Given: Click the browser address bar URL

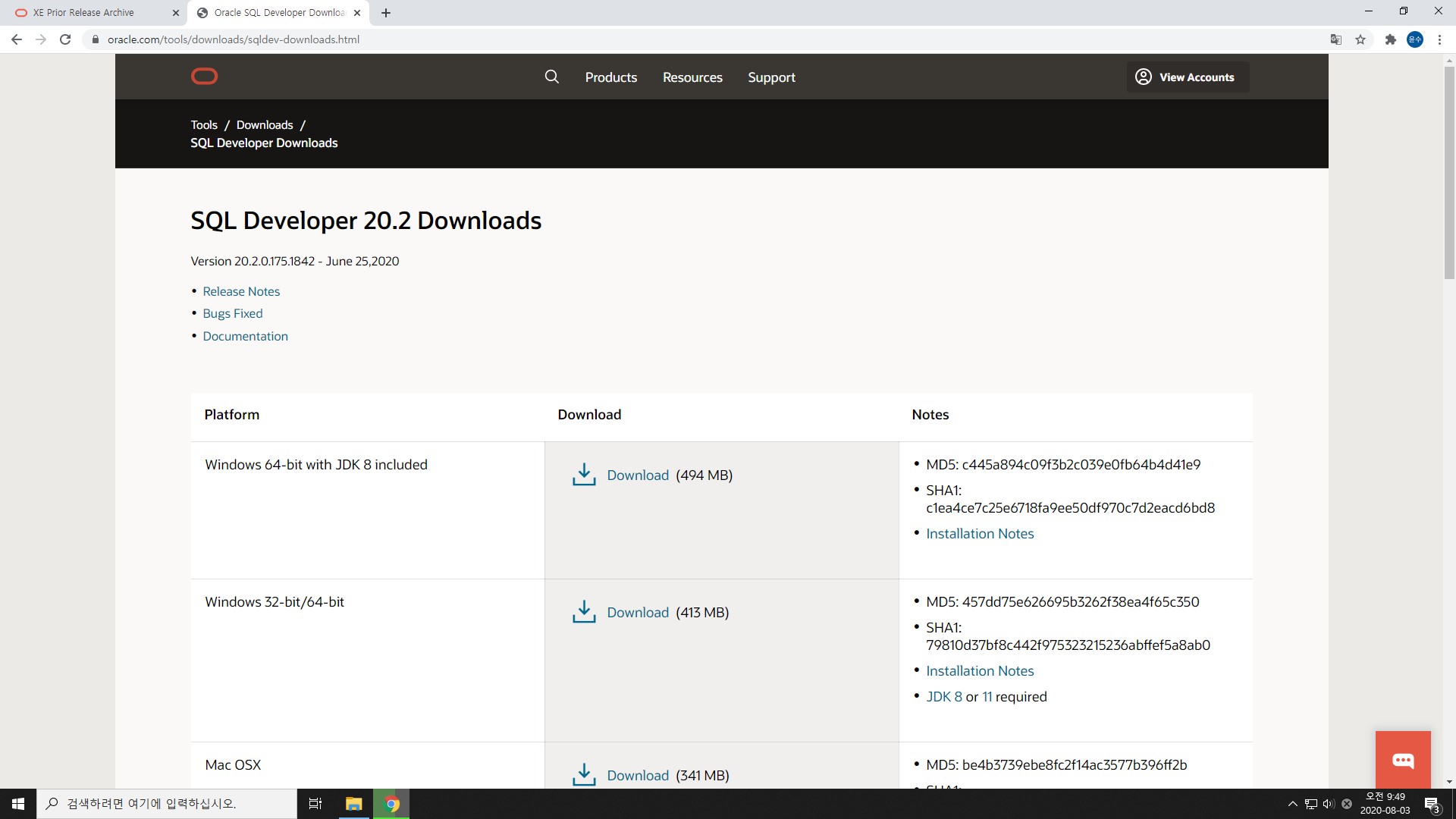Looking at the screenshot, I should coord(234,39).
